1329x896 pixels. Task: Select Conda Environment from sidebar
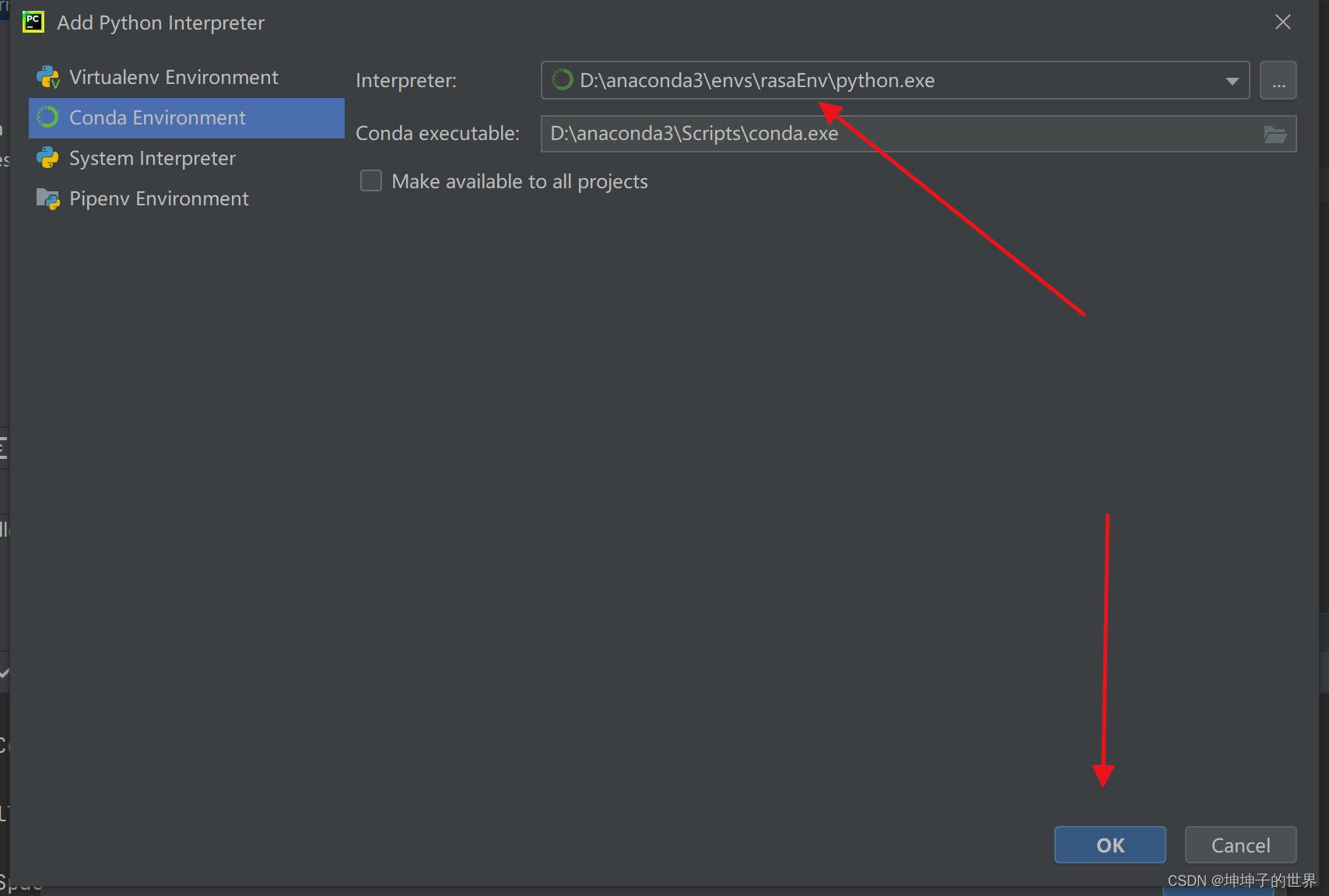click(157, 117)
